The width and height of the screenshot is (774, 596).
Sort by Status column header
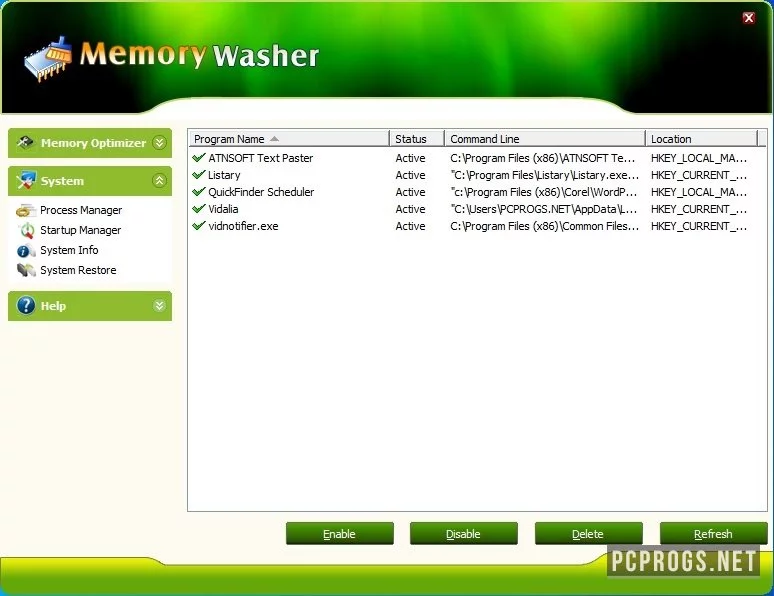click(417, 139)
